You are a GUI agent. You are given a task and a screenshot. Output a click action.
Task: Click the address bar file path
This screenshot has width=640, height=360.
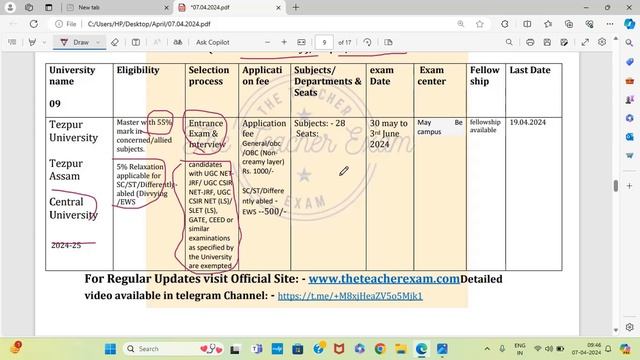click(149, 24)
